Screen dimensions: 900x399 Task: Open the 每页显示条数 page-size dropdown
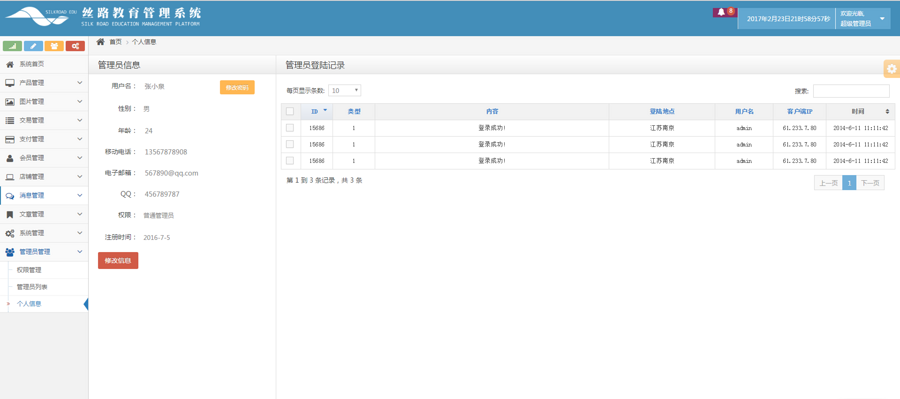click(344, 91)
